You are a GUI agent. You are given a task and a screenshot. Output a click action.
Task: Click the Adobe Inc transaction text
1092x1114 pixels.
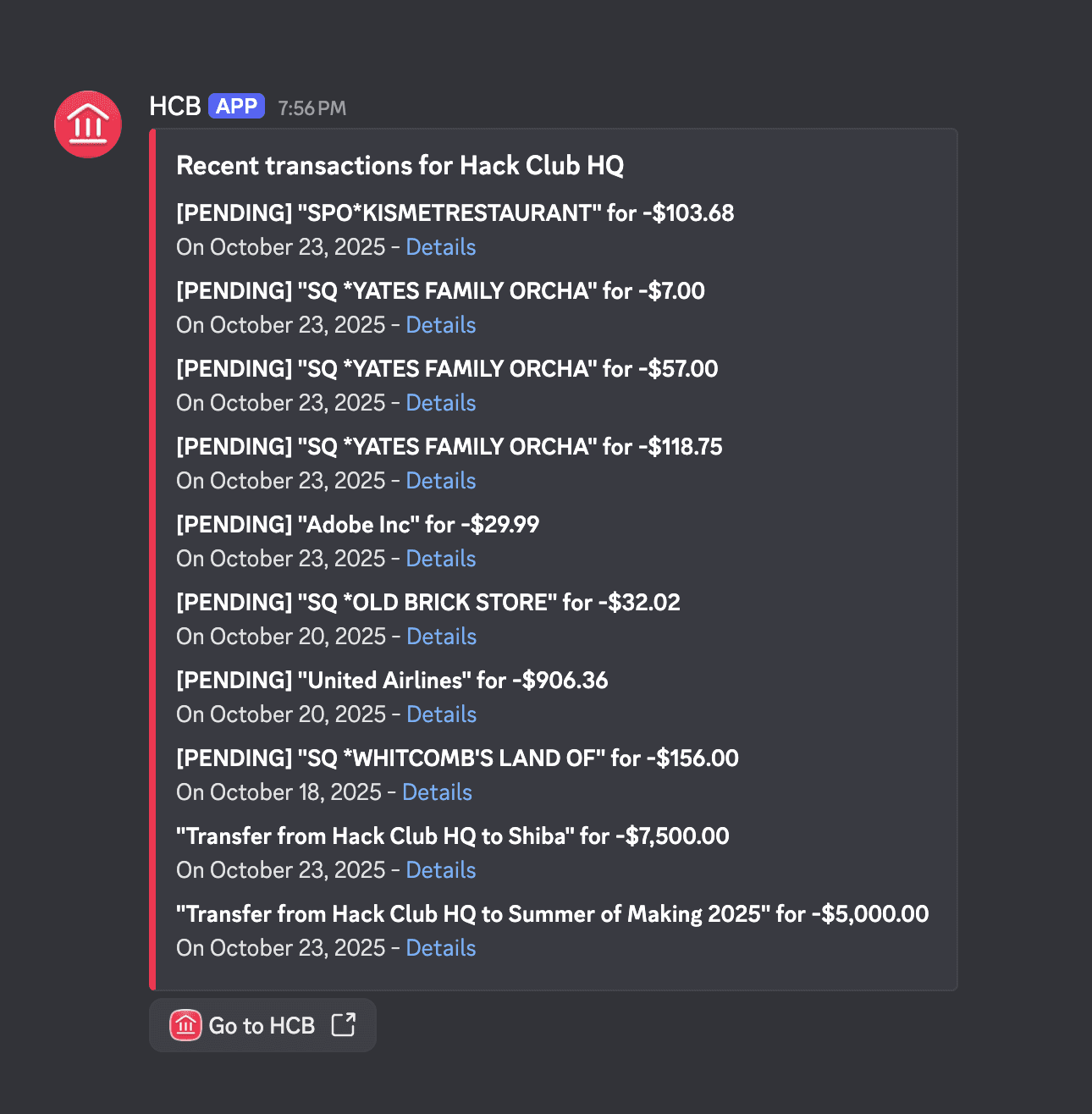[x=357, y=525]
